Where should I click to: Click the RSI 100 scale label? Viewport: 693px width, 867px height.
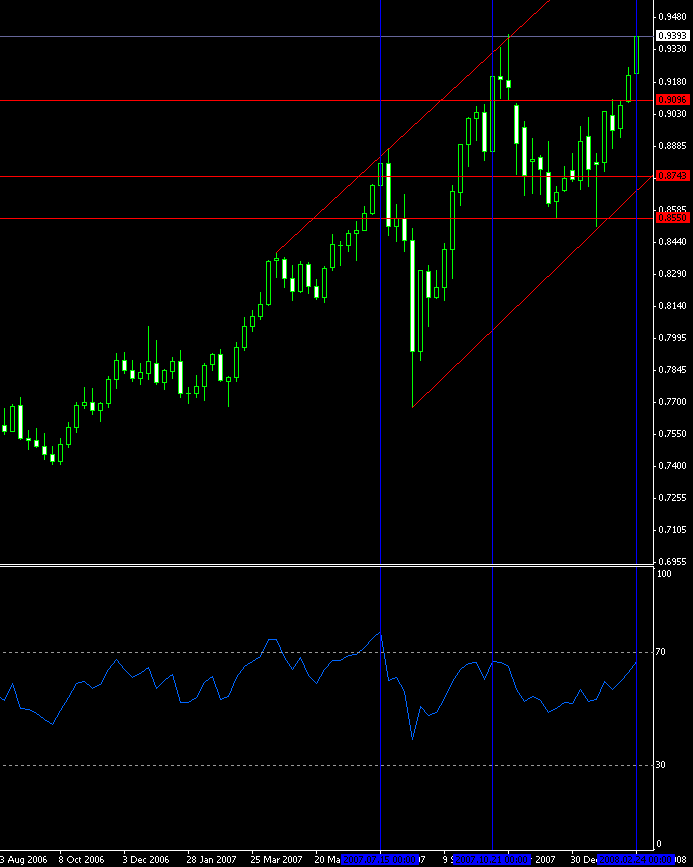[x=663, y=574]
